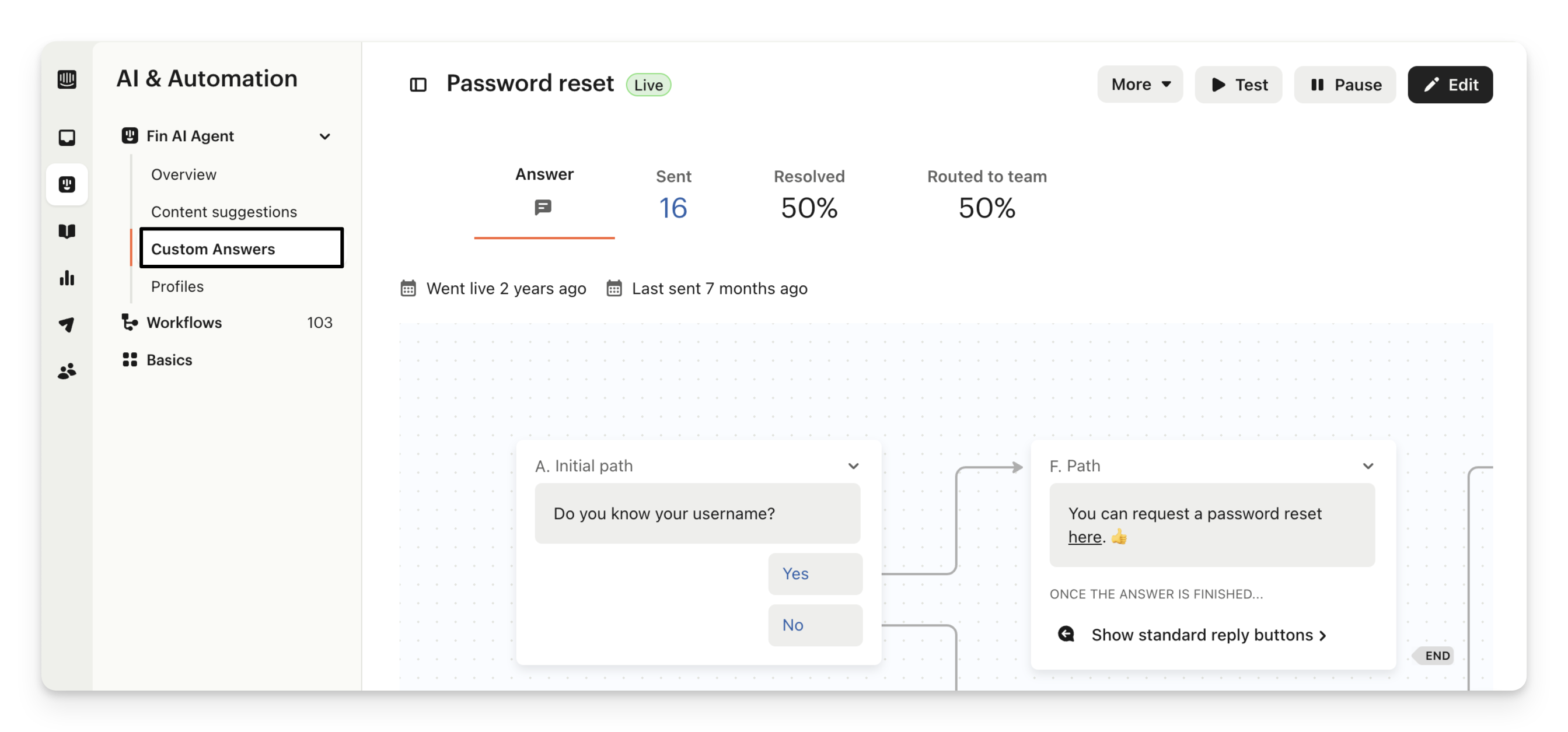This screenshot has height=732, width=1568.
Task: Expand the A. Initial path chevron
Action: [853, 466]
